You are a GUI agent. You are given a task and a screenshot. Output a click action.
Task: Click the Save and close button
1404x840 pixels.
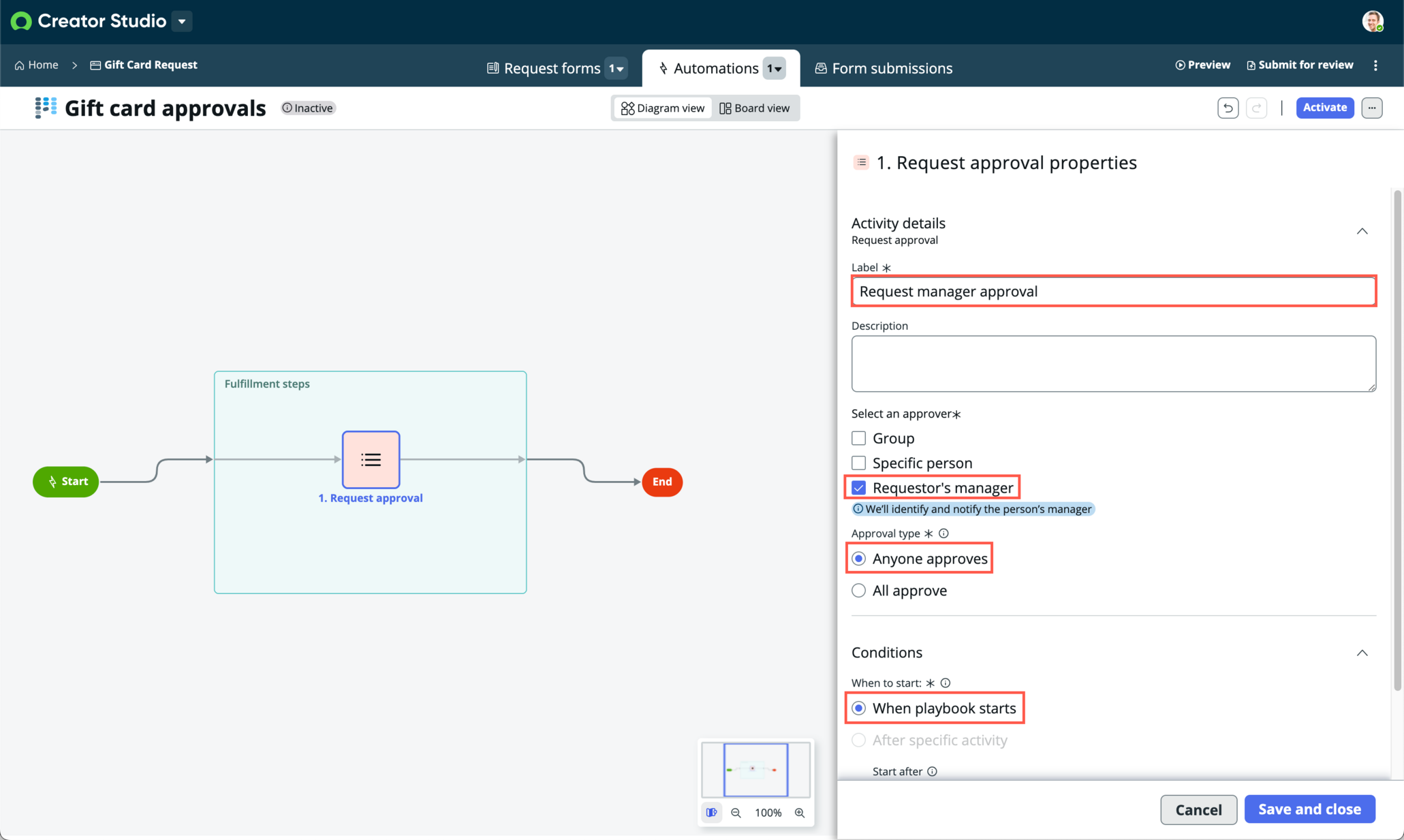click(1309, 809)
